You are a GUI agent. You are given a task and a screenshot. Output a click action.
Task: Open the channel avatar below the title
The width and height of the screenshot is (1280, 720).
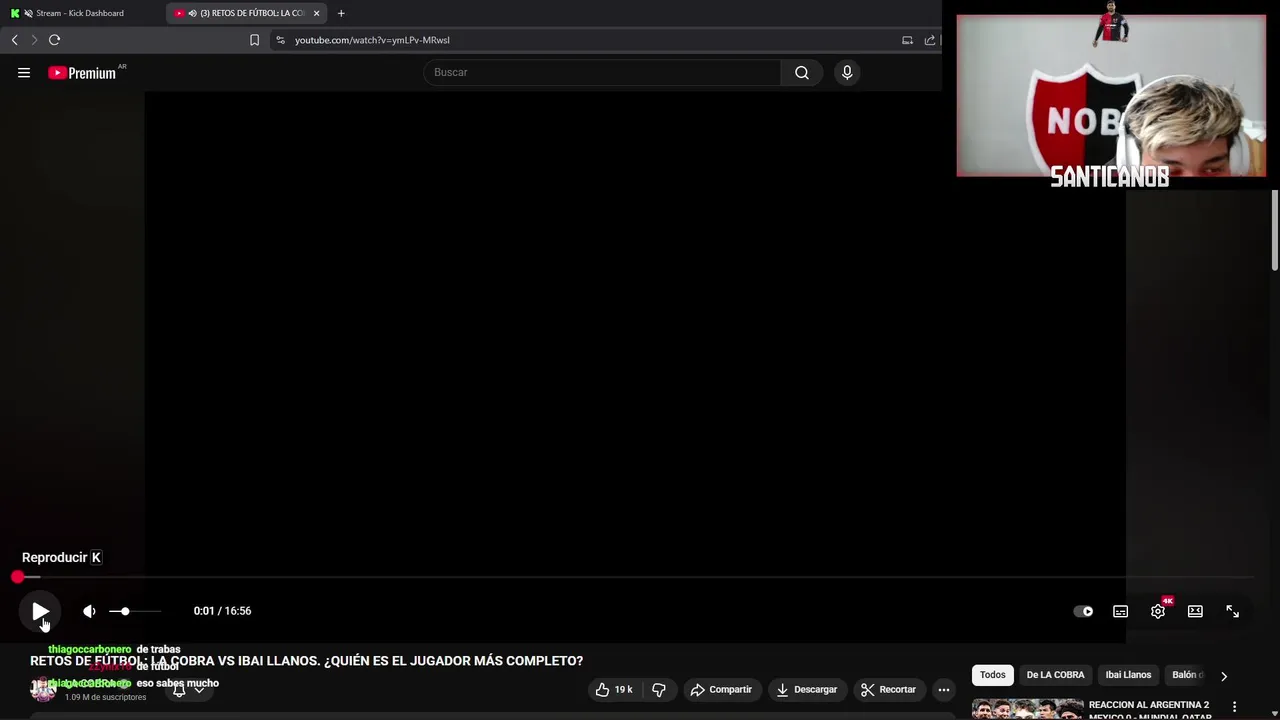point(43,688)
